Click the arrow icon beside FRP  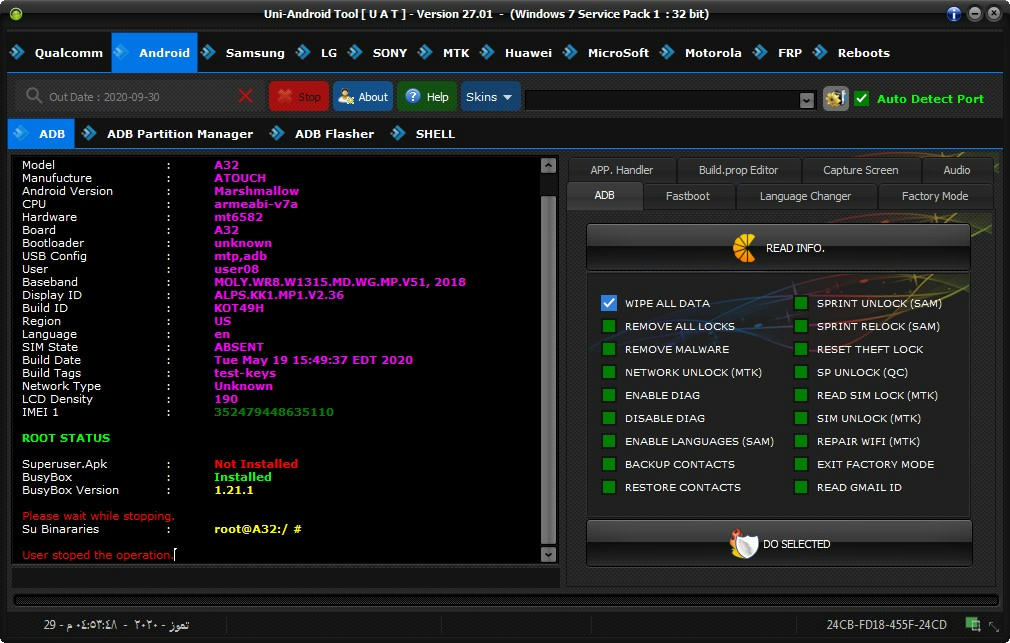coord(760,52)
